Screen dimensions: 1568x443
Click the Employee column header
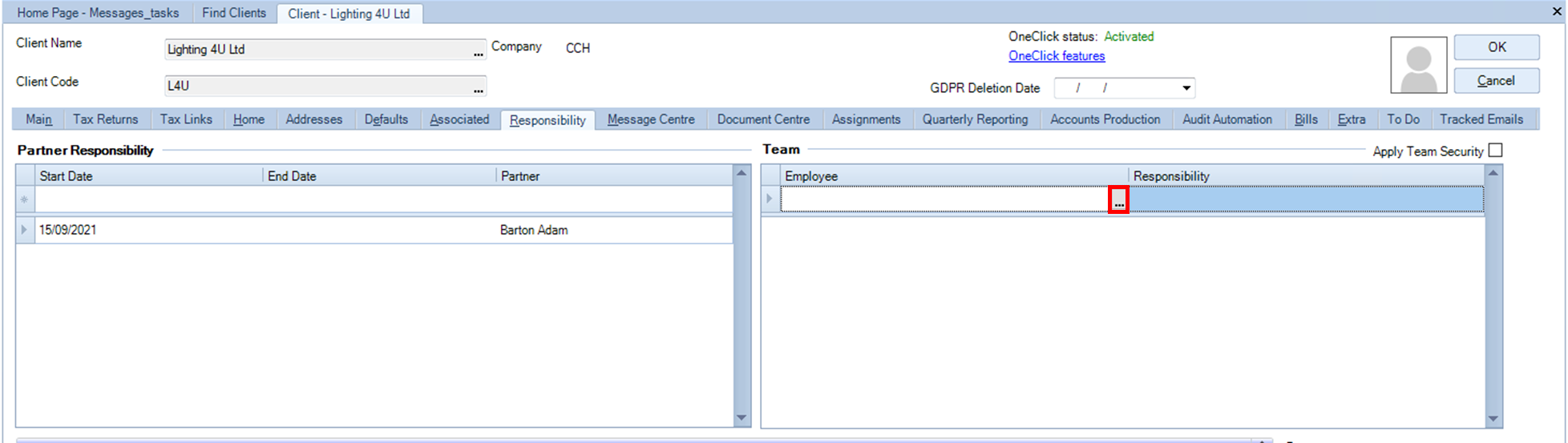(955, 176)
